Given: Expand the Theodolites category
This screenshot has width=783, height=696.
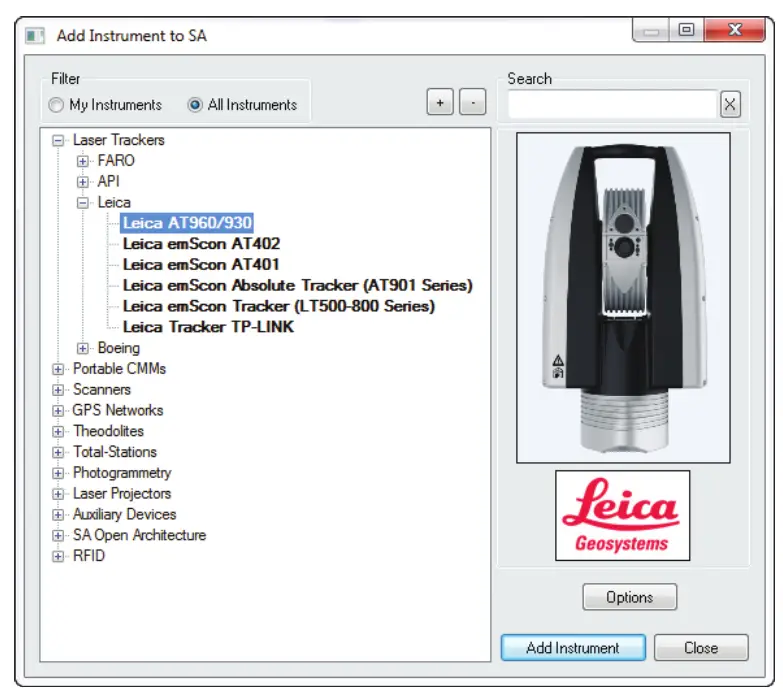Looking at the screenshot, I should [58, 431].
